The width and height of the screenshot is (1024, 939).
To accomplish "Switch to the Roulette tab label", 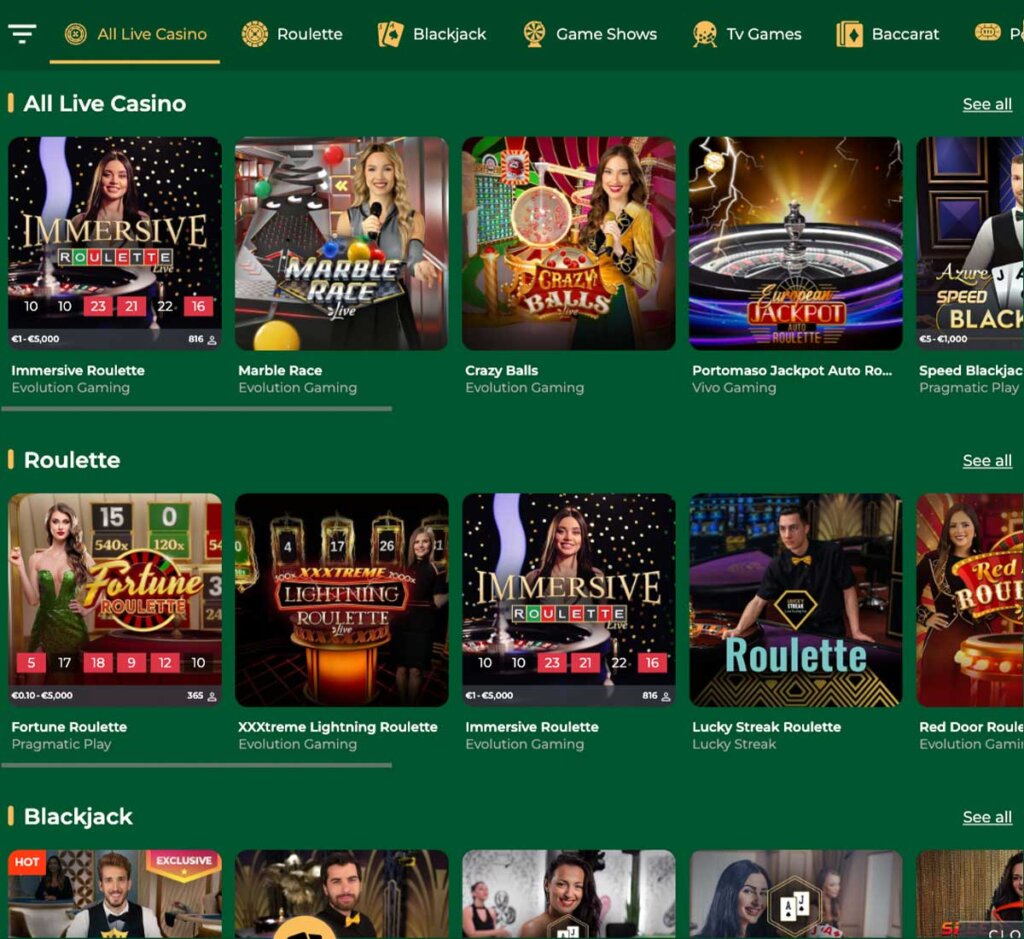I will click(x=310, y=34).
